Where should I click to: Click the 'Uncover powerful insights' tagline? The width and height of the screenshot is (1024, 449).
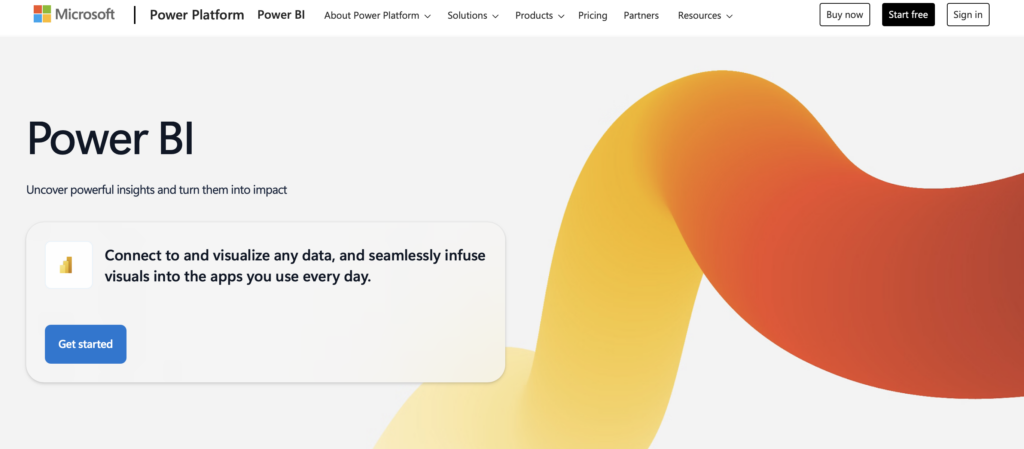[157, 189]
